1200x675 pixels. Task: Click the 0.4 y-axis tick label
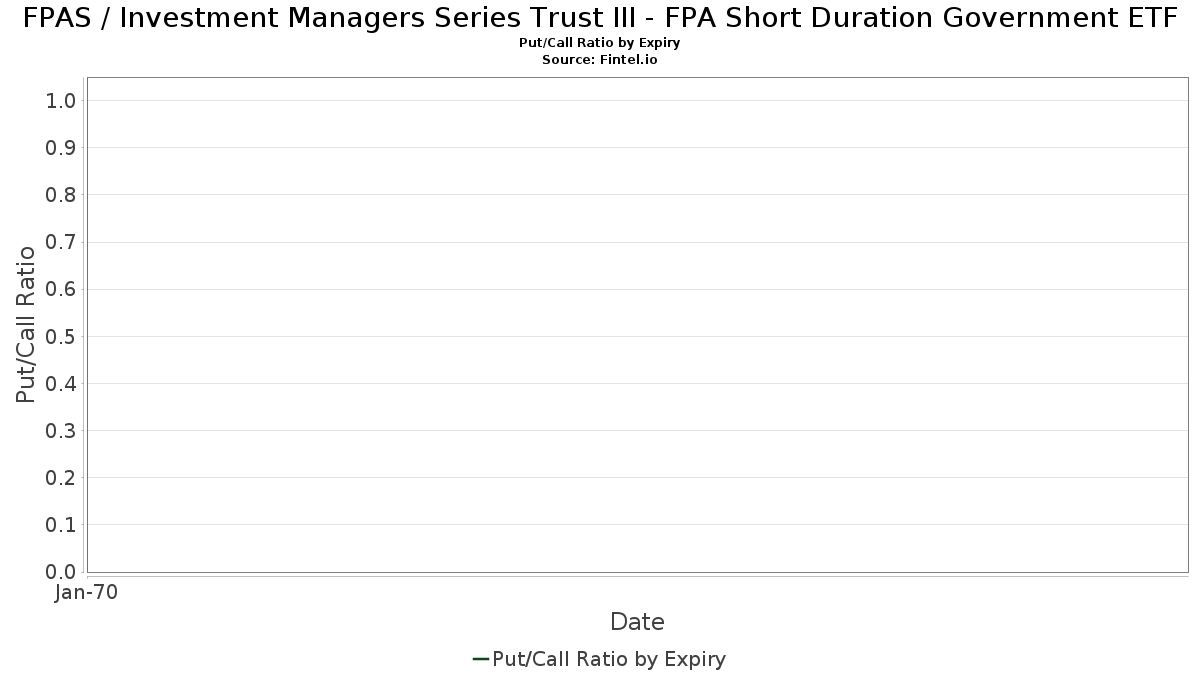point(61,383)
